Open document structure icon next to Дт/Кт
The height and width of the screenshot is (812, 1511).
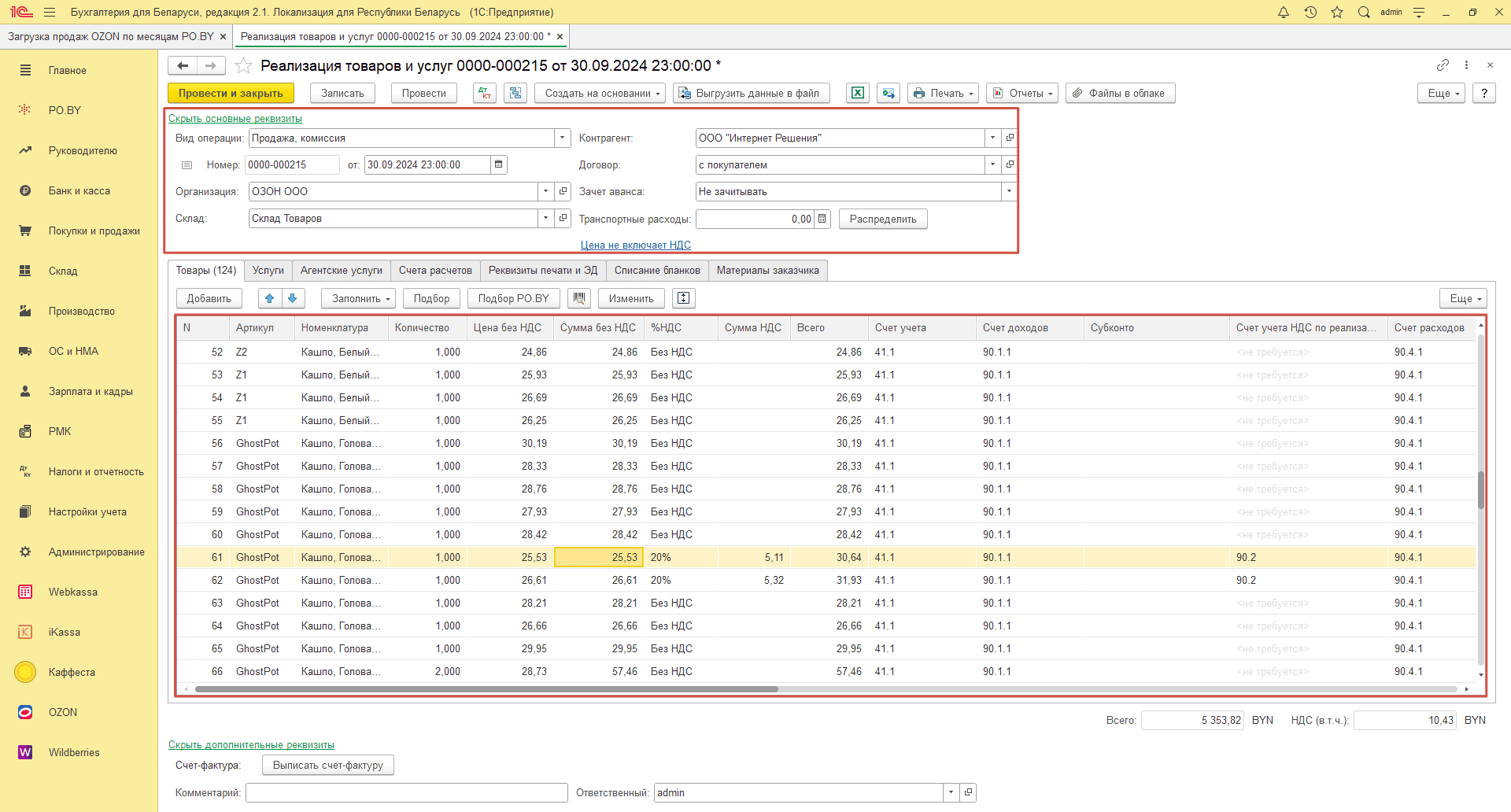tap(515, 93)
